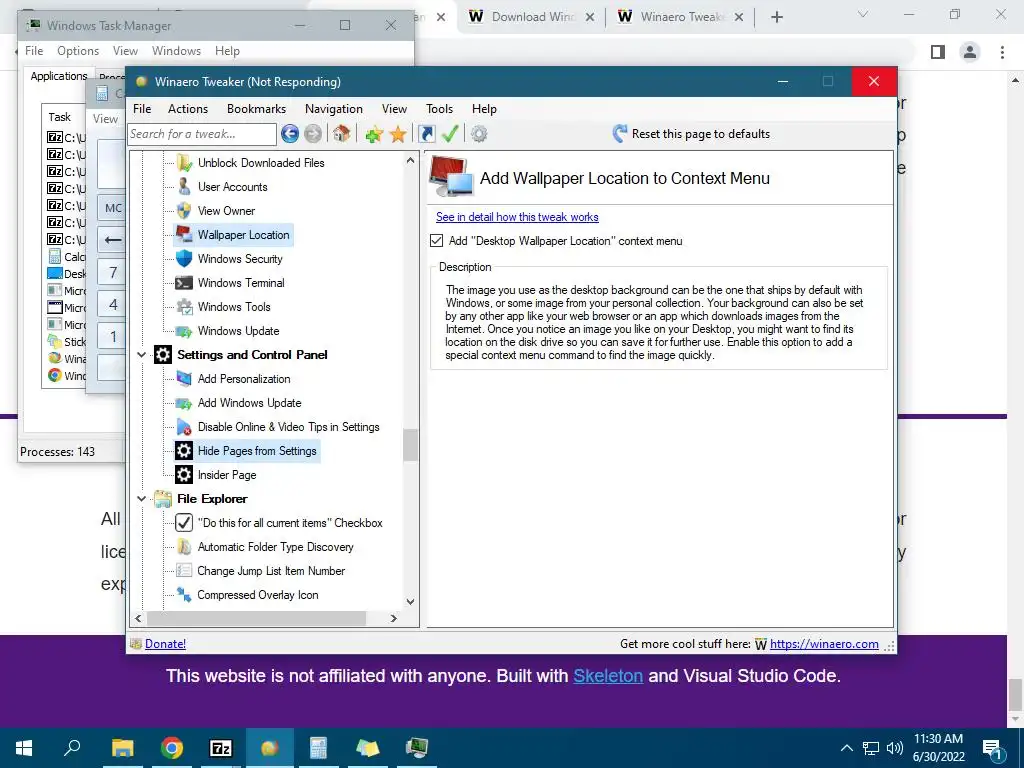Open a new browser tab
The height and width of the screenshot is (768, 1024).
pos(776,17)
